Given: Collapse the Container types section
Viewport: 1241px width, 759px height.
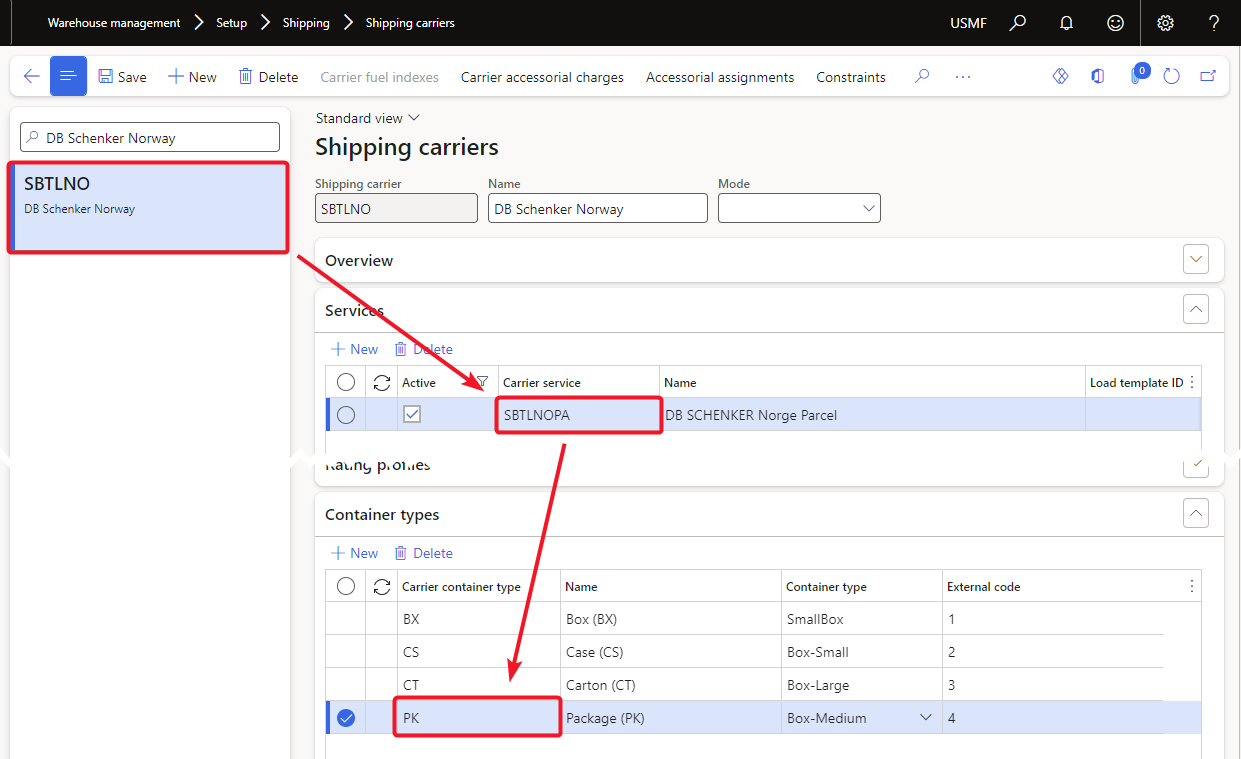Looking at the screenshot, I should [x=1195, y=514].
